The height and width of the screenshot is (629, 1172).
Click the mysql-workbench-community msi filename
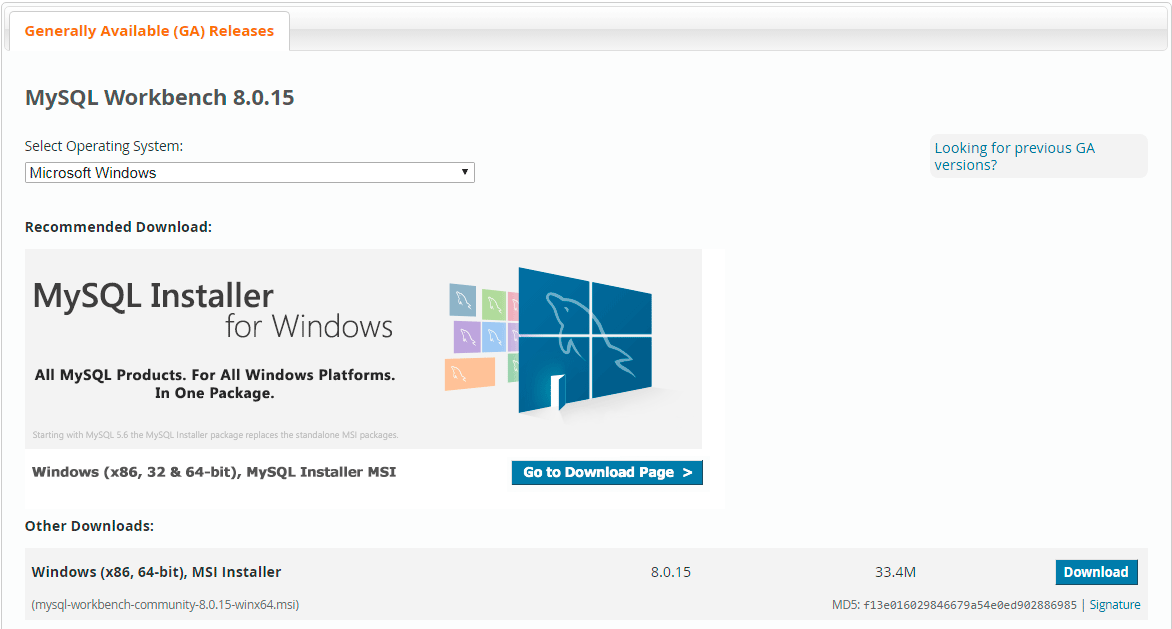(165, 605)
